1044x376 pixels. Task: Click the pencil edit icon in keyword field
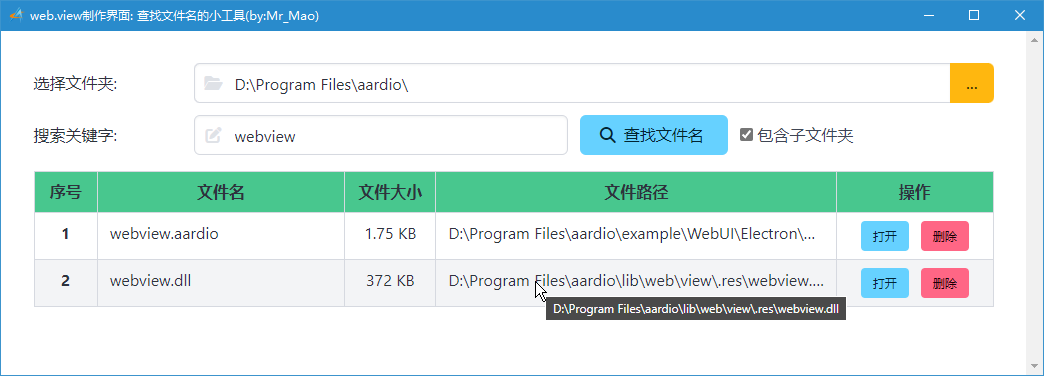(x=213, y=136)
